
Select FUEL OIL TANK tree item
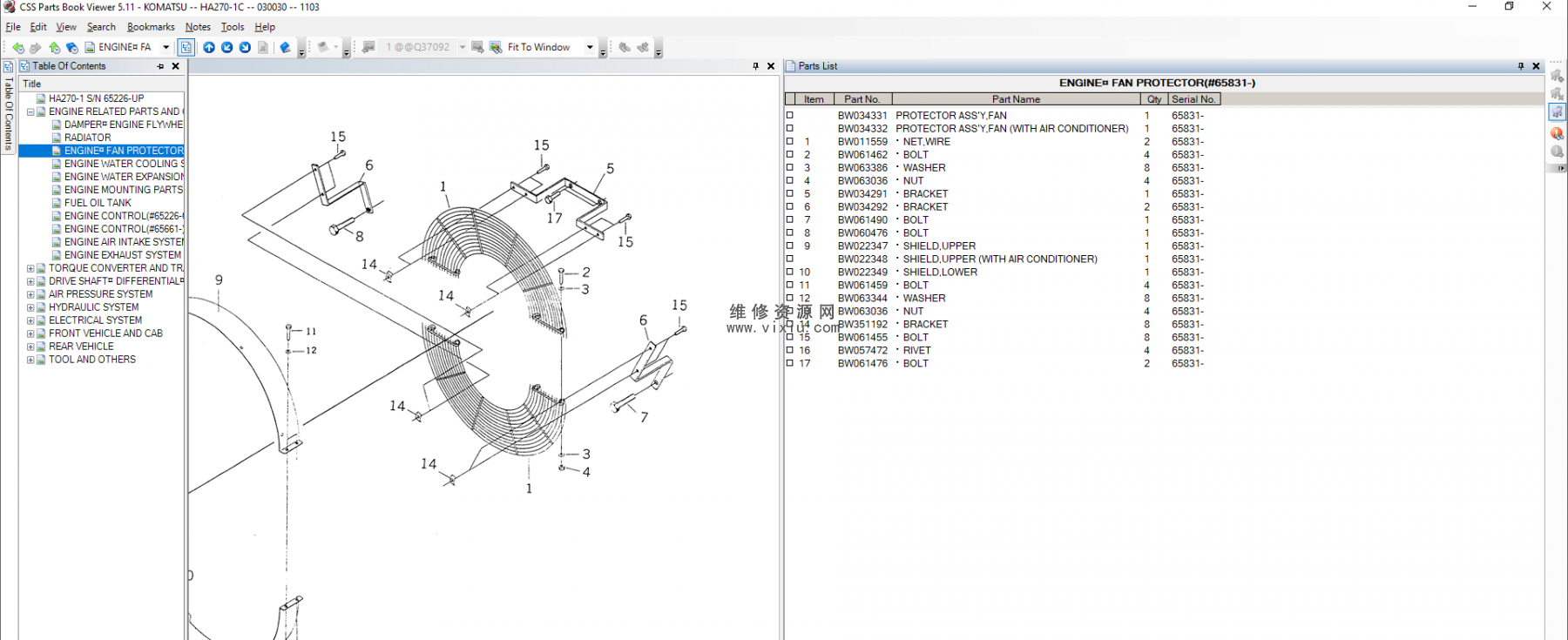(98, 203)
